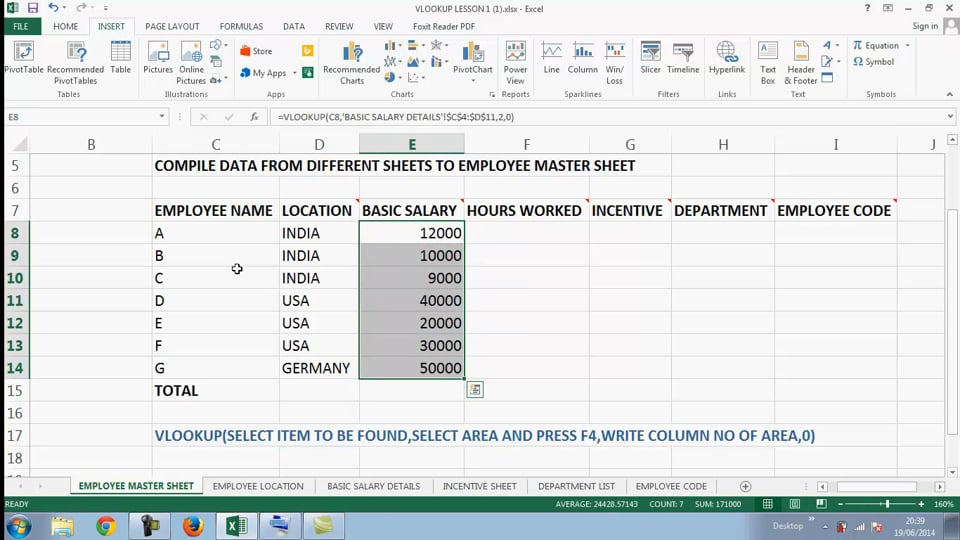The height and width of the screenshot is (540, 960).
Task: Insert a Slicer
Action: [650, 59]
